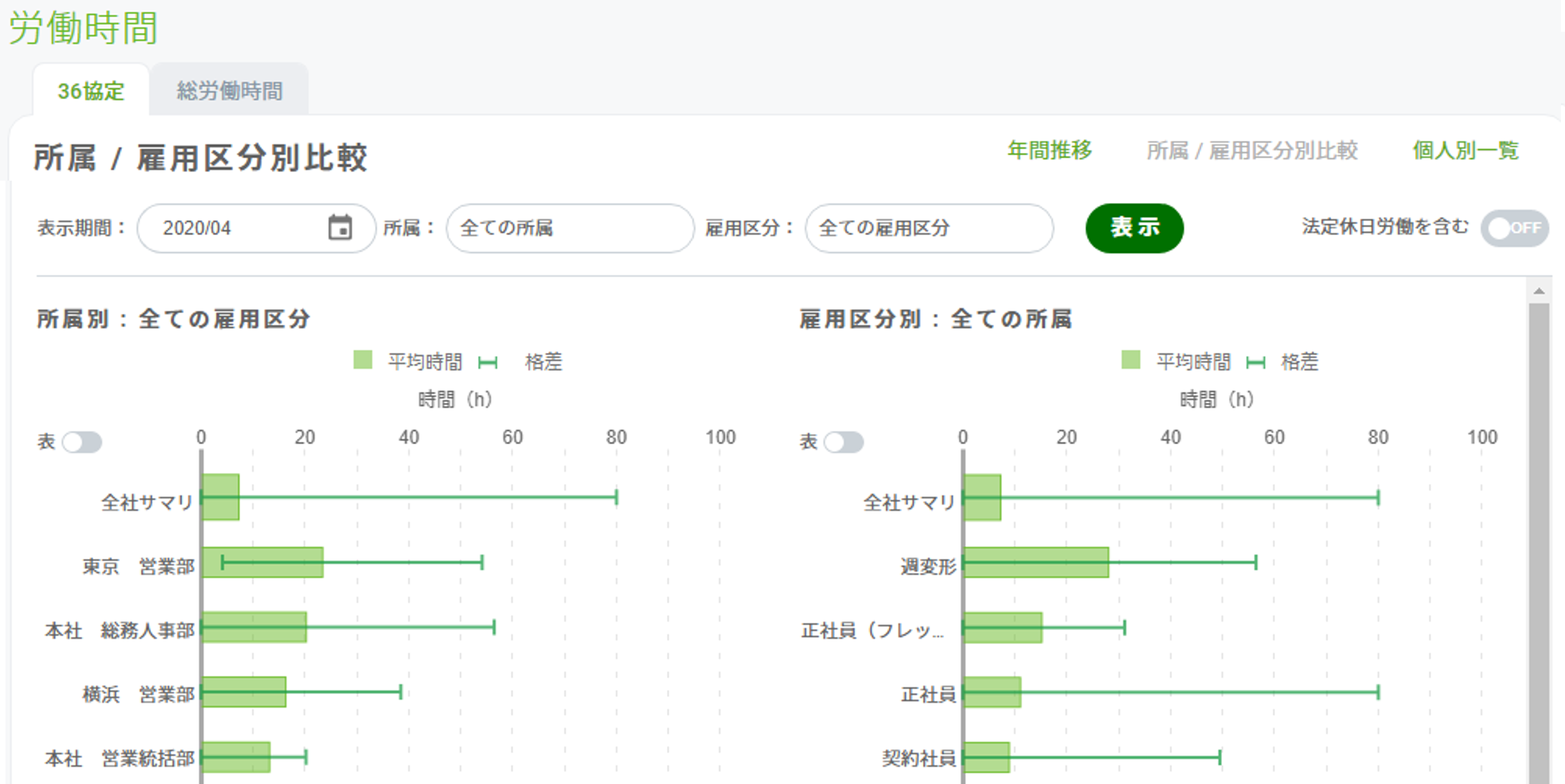1565x784 pixels.
Task: Toggle 表 switch on 所属別 chart
Action: click(82, 442)
